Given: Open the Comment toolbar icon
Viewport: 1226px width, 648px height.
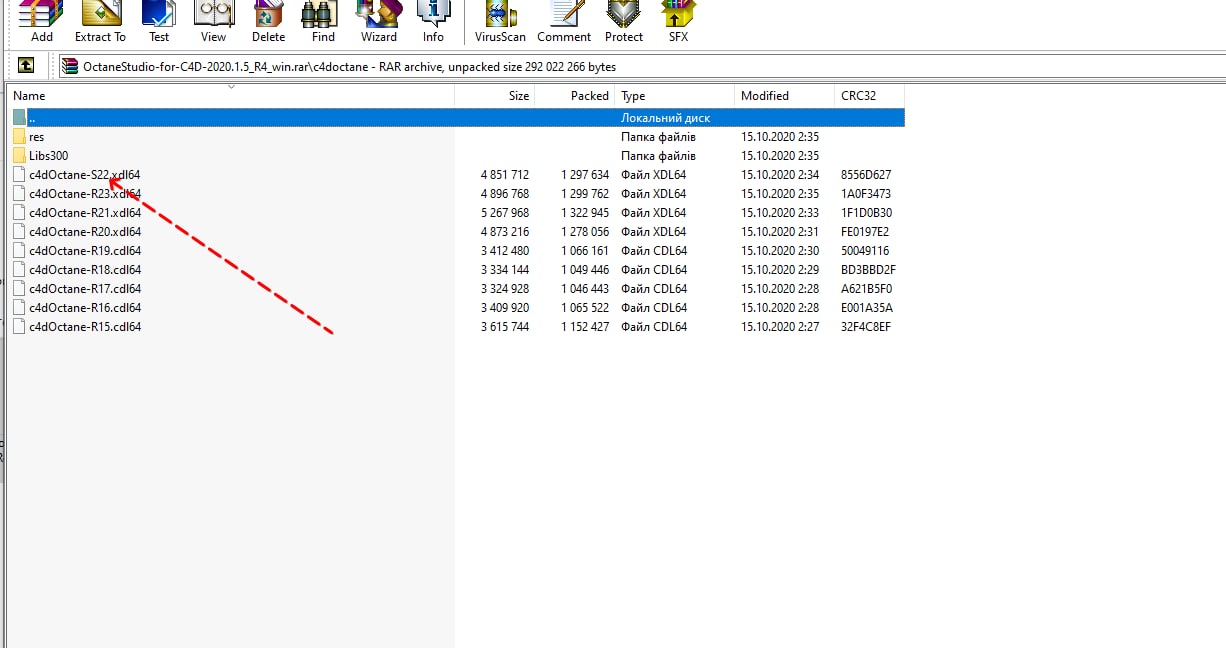Looking at the screenshot, I should tap(564, 14).
